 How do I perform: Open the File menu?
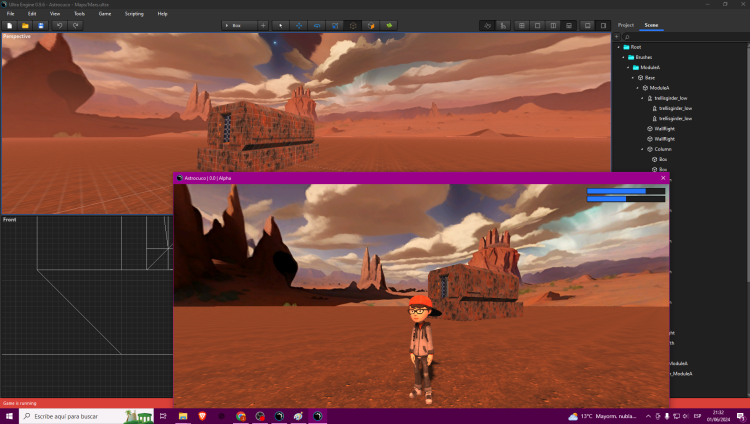click(x=11, y=14)
